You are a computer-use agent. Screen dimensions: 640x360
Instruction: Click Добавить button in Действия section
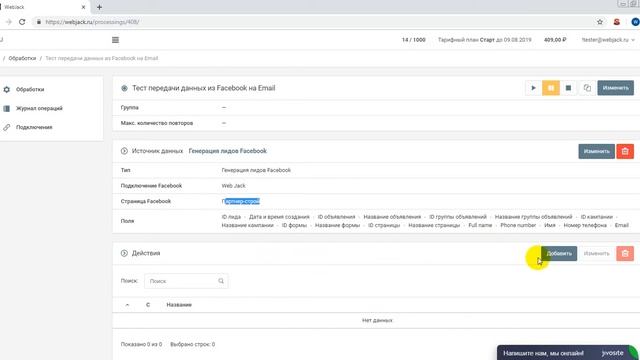[559, 253]
